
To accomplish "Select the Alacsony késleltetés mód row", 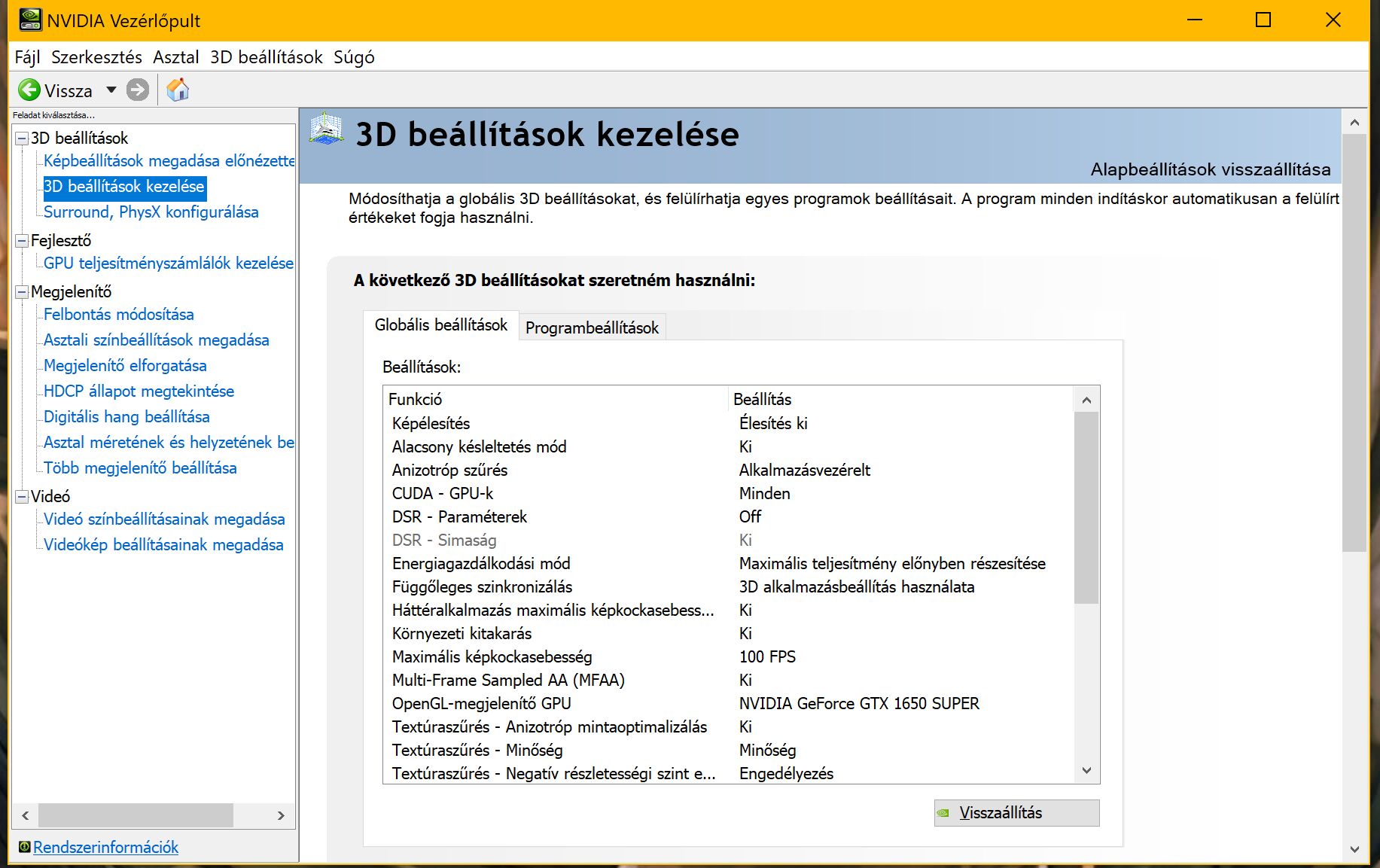I will coord(729,446).
